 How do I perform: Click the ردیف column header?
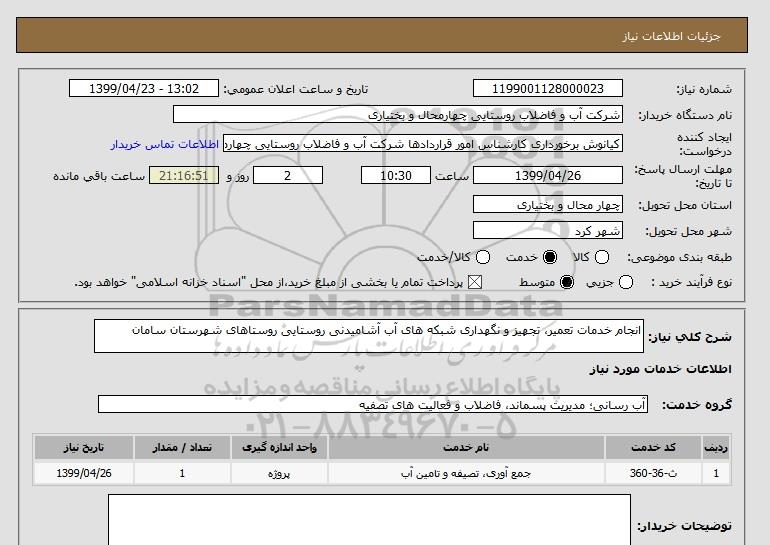716,447
